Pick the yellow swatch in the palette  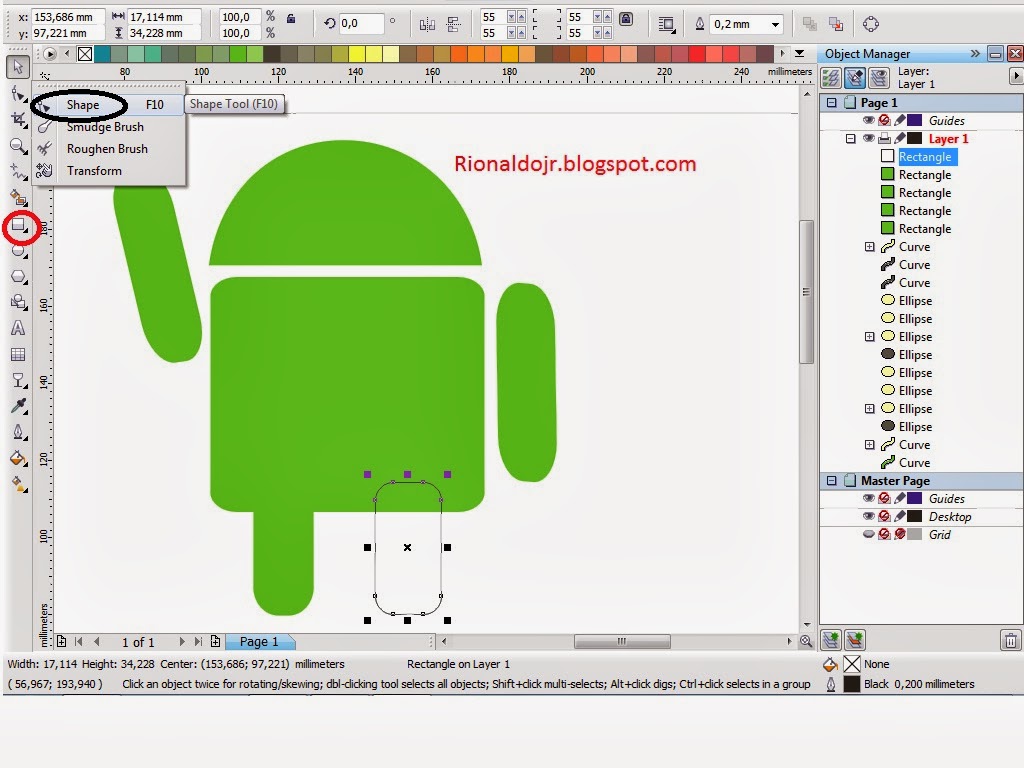[357, 54]
